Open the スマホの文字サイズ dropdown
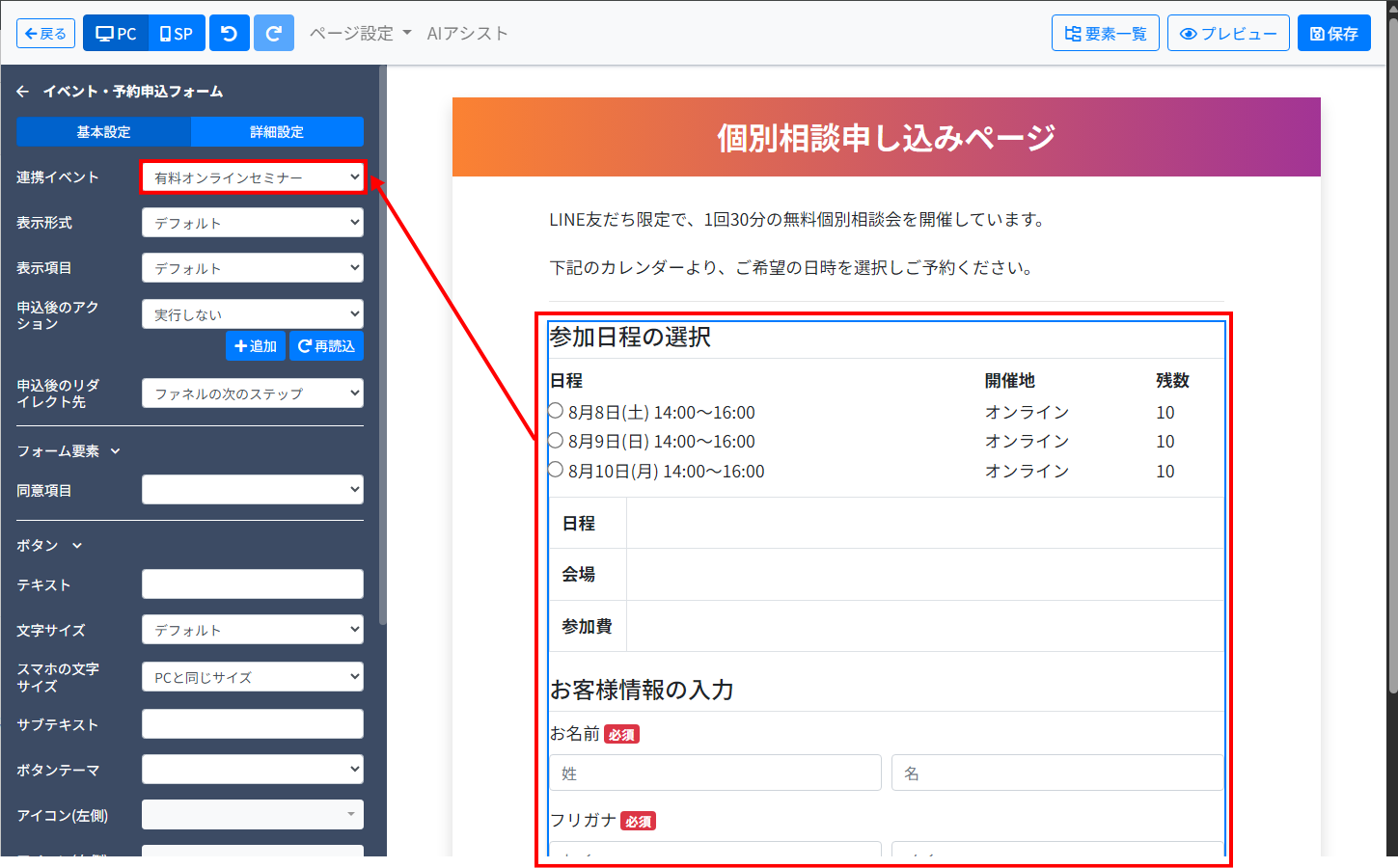 point(253,677)
